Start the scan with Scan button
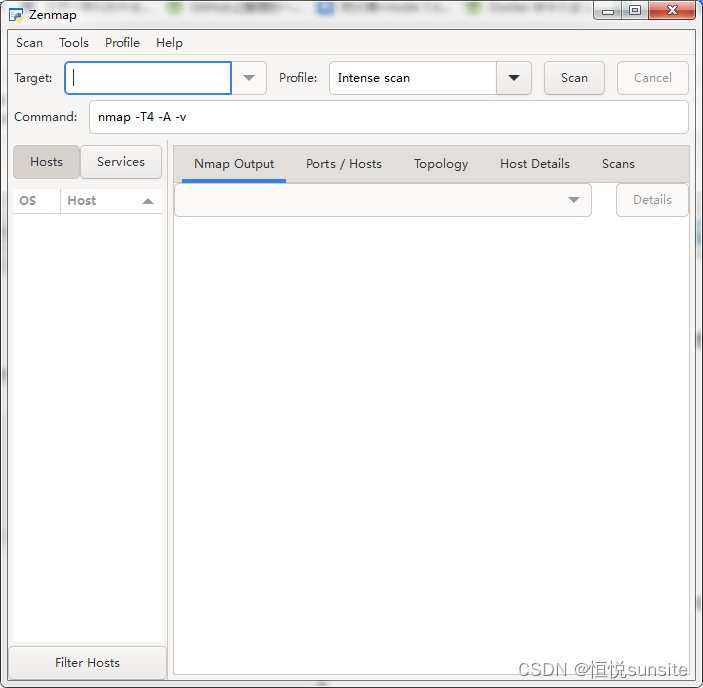 (574, 78)
